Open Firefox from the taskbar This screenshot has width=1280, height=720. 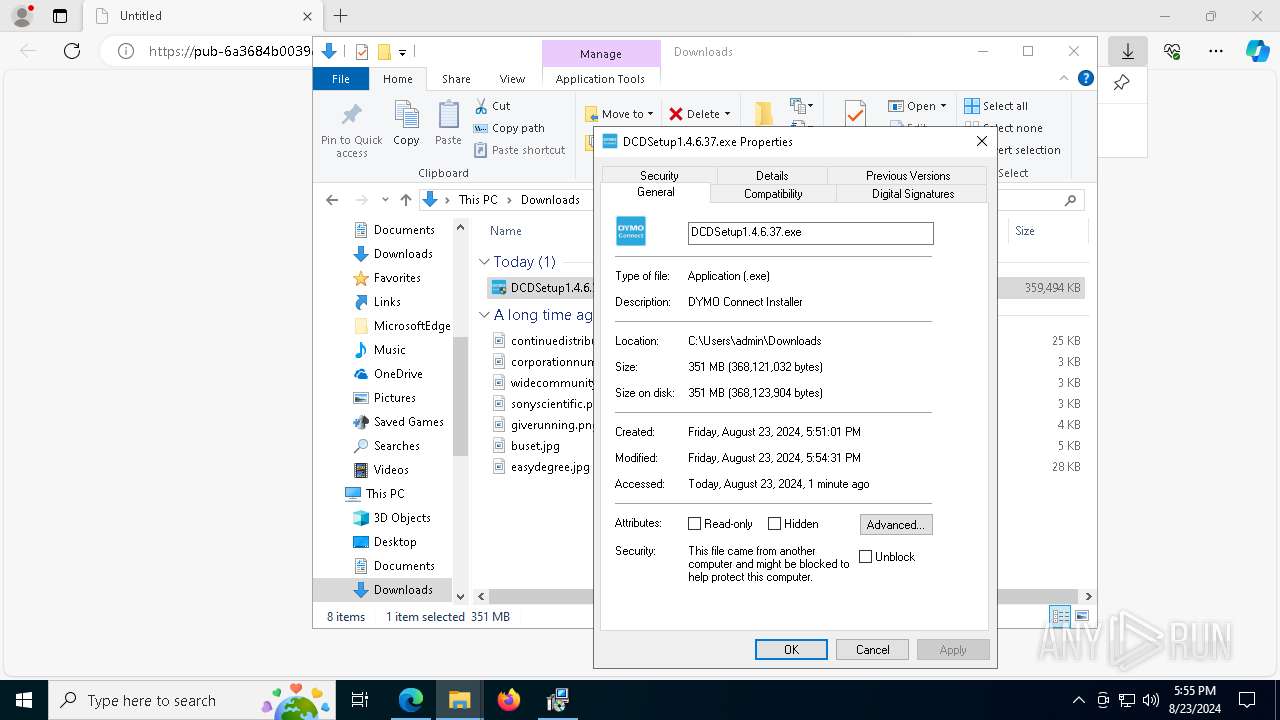(x=509, y=700)
